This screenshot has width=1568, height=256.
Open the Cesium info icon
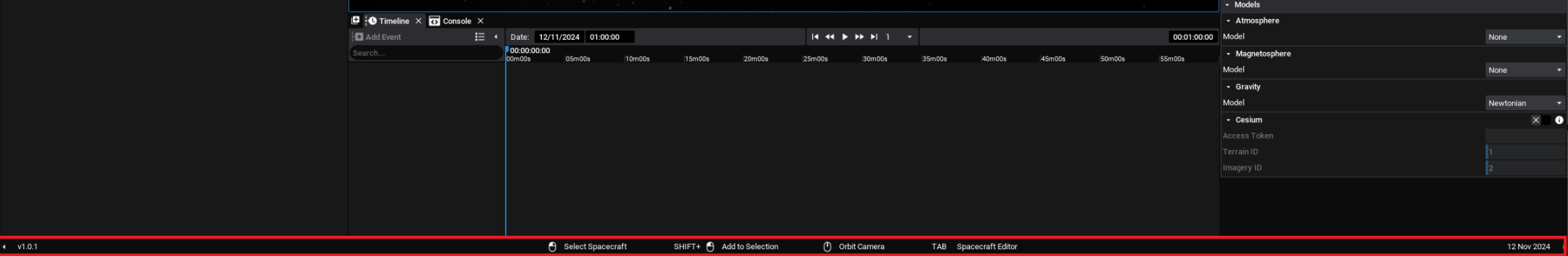click(1559, 120)
